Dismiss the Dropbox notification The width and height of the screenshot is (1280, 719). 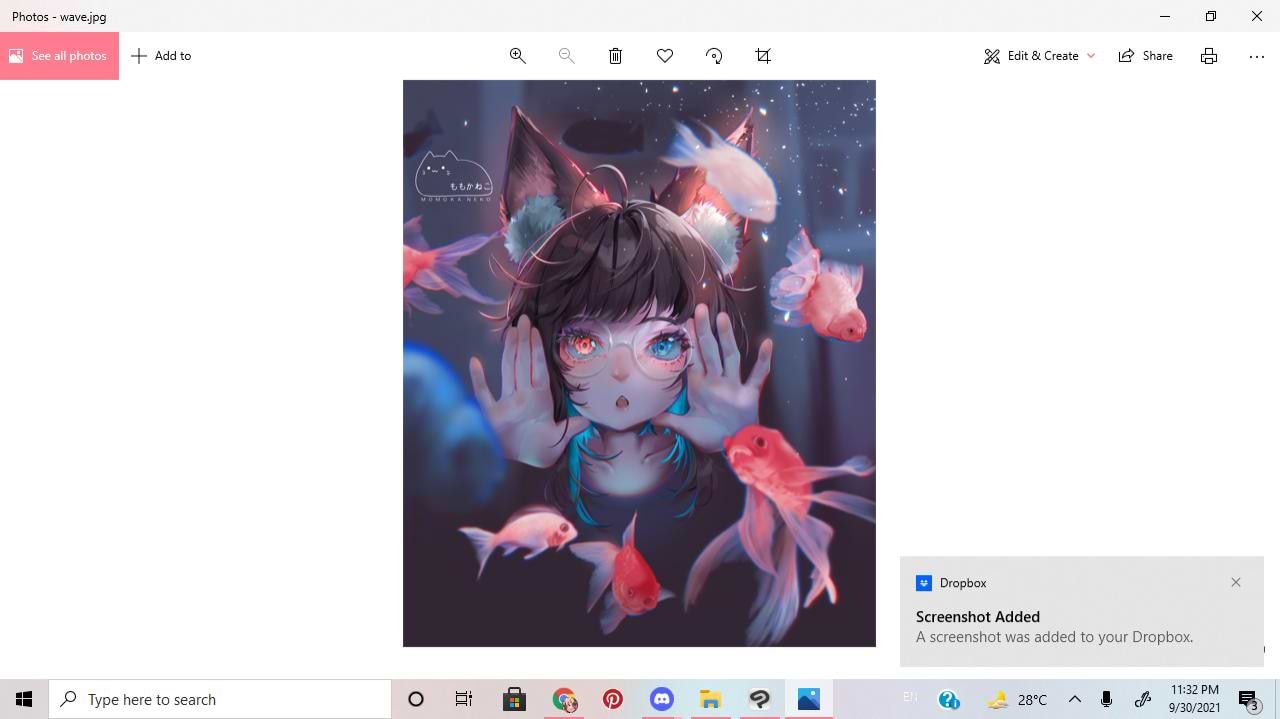tap(1236, 582)
